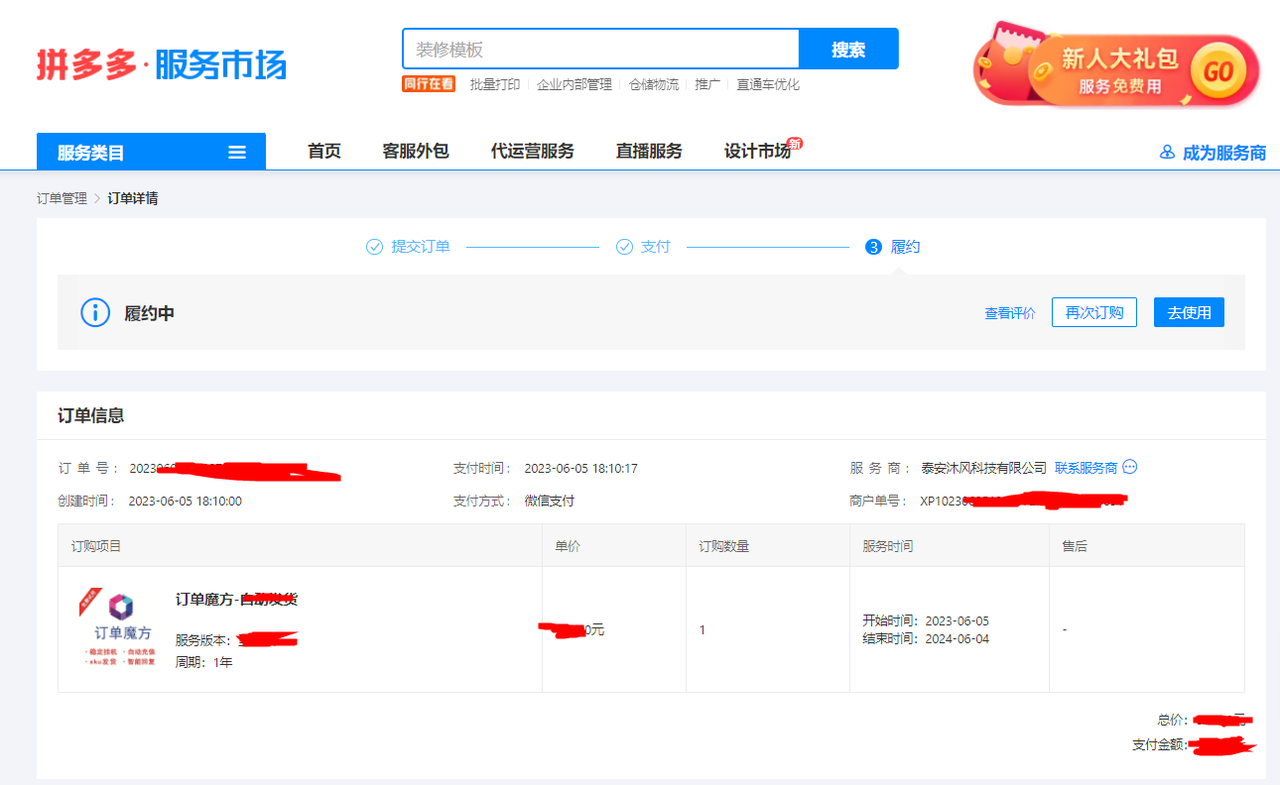Click the 订单详情 breadcrumb
Screen dimensions: 1280x785
click(133, 198)
